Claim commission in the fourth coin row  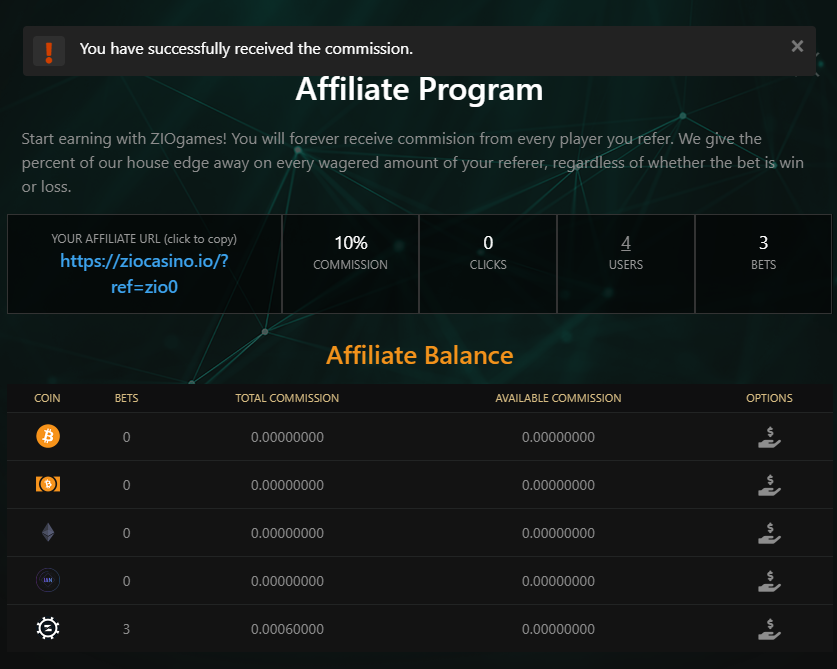pos(769,581)
